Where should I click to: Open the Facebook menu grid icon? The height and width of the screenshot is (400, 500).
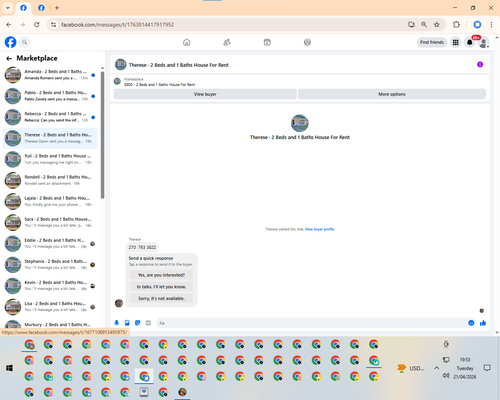pos(455,42)
